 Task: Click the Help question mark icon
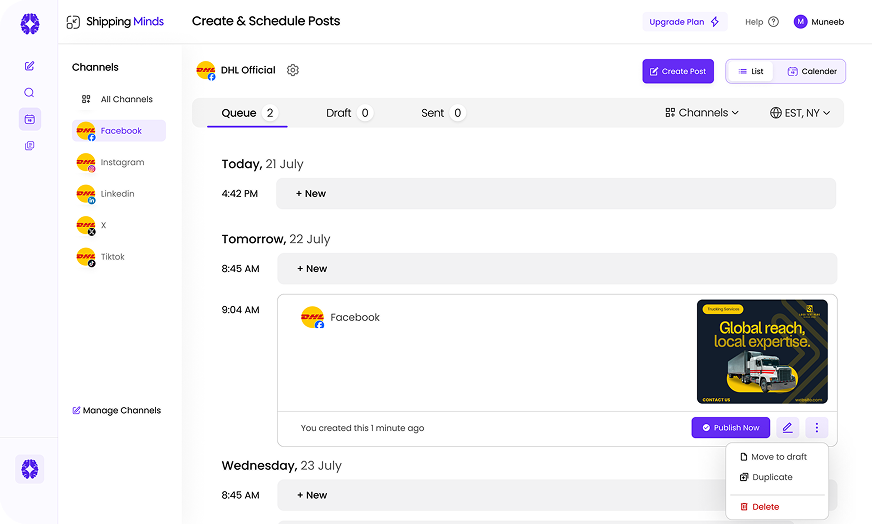[773, 22]
